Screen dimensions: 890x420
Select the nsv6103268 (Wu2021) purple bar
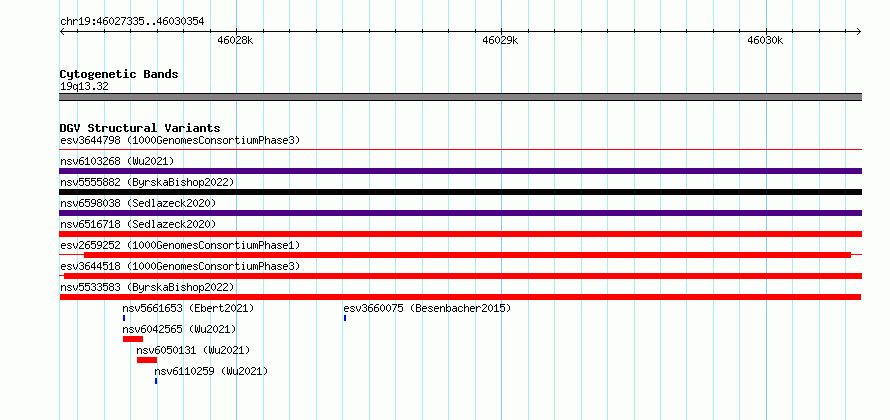[460, 171]
